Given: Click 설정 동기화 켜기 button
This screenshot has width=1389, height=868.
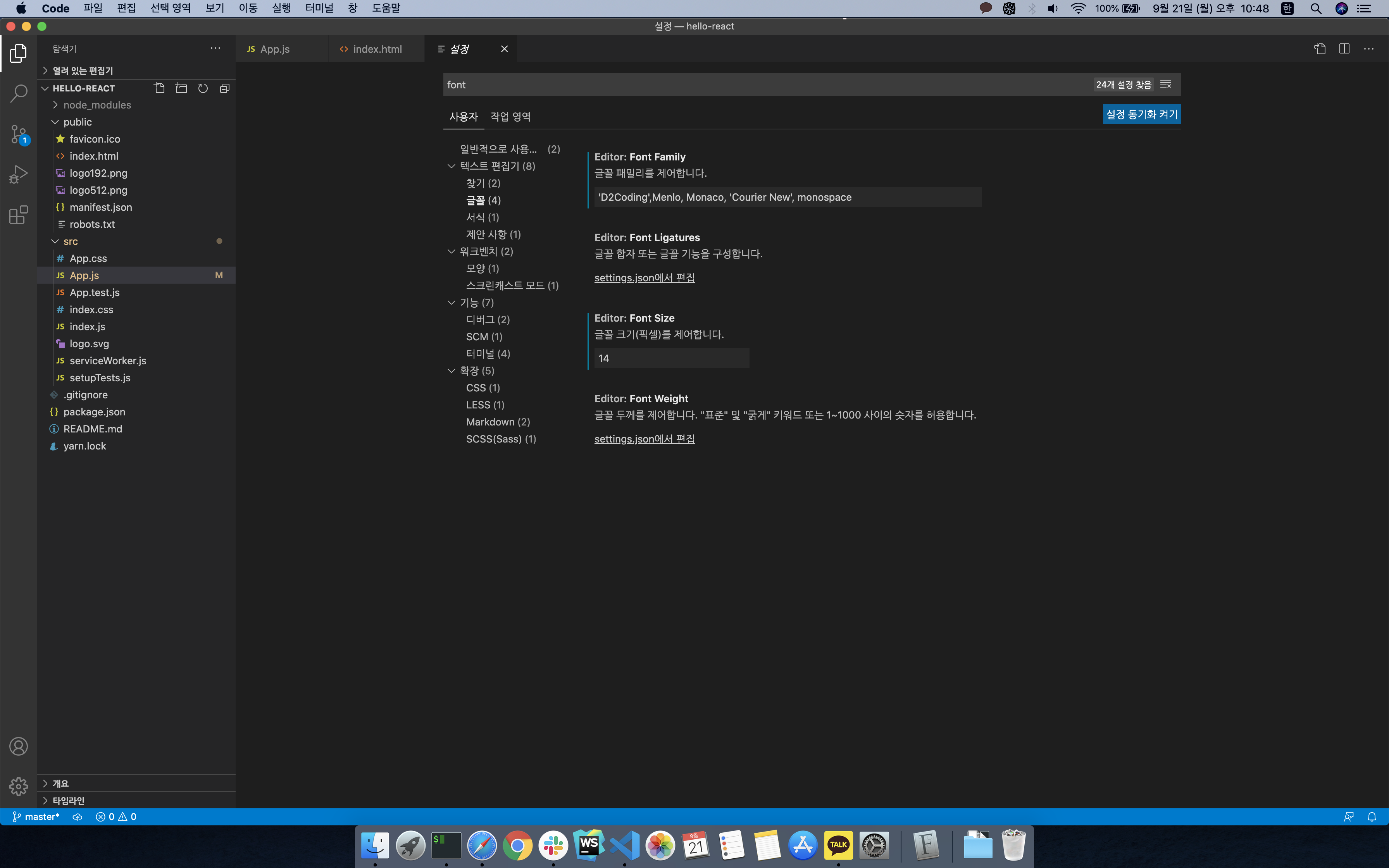Looking at the screenshot, I should click(1141, 114).
